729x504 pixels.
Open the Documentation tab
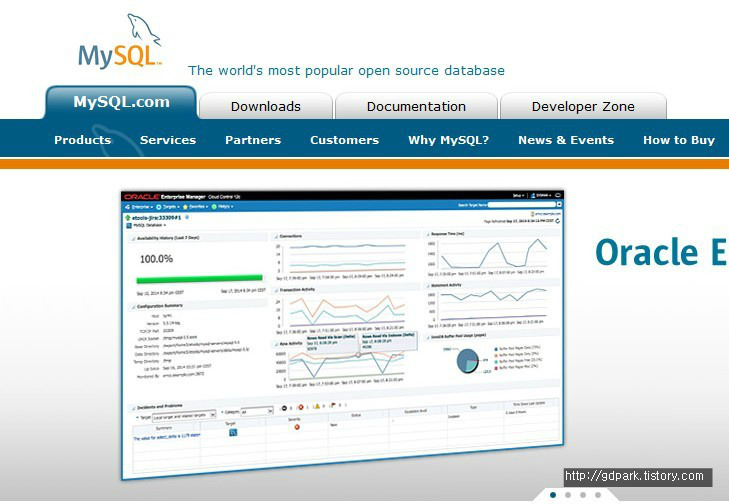[x=416, y=106]
